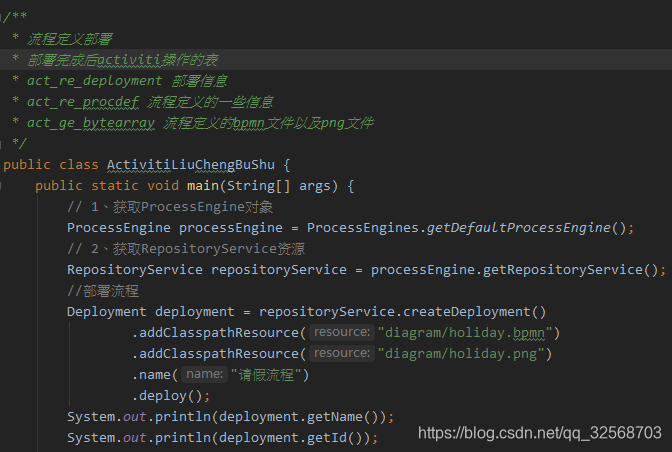Click the createDeployment method call
Viewport: 672px width, 452px height.
coord(467,312)
